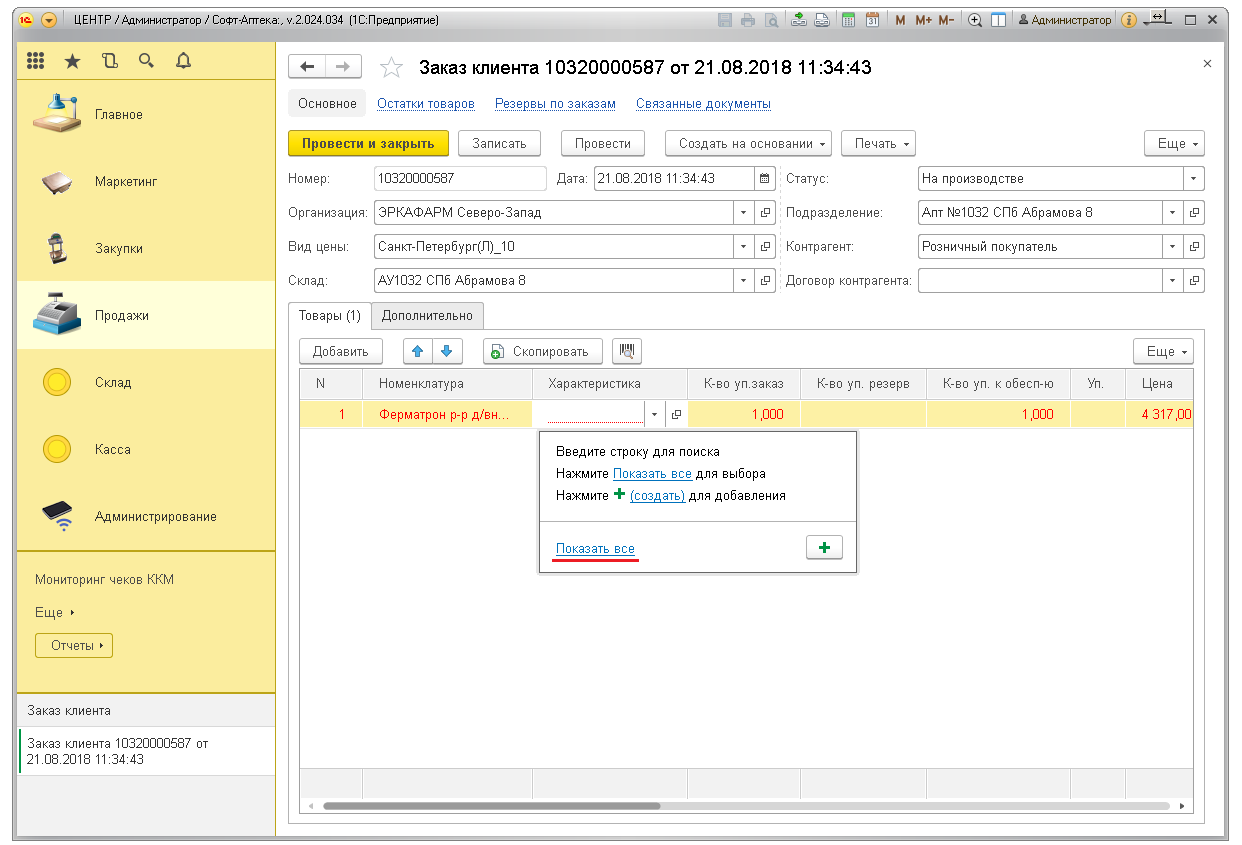Expand the Статус dropdown
This screenshot has width=1242, height=845.
[1193, 179]
